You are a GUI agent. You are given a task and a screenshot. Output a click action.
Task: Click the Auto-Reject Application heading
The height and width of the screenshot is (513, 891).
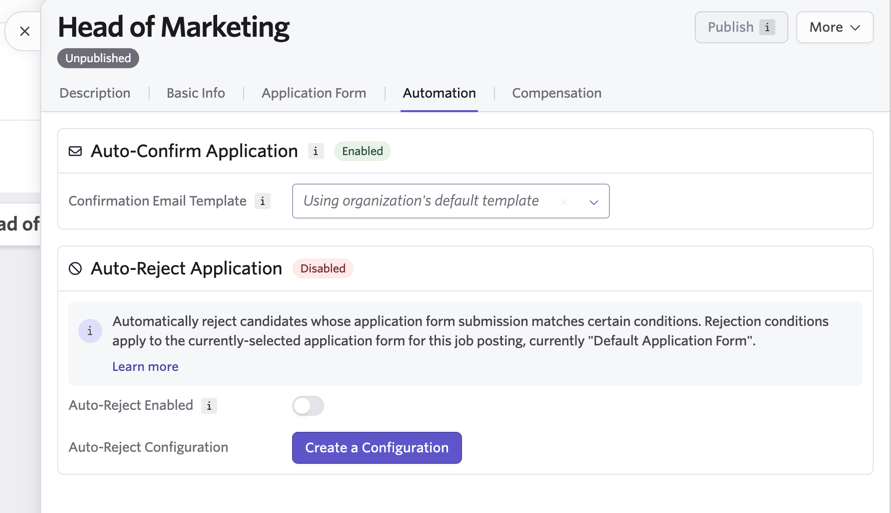click(x=186, y=269)
